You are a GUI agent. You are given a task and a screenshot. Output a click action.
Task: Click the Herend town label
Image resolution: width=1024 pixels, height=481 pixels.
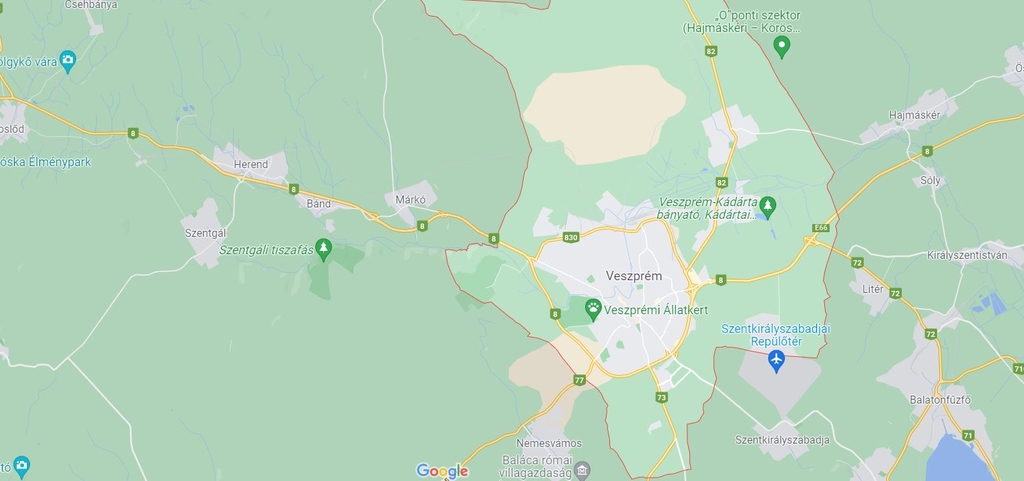coord(251,164)
